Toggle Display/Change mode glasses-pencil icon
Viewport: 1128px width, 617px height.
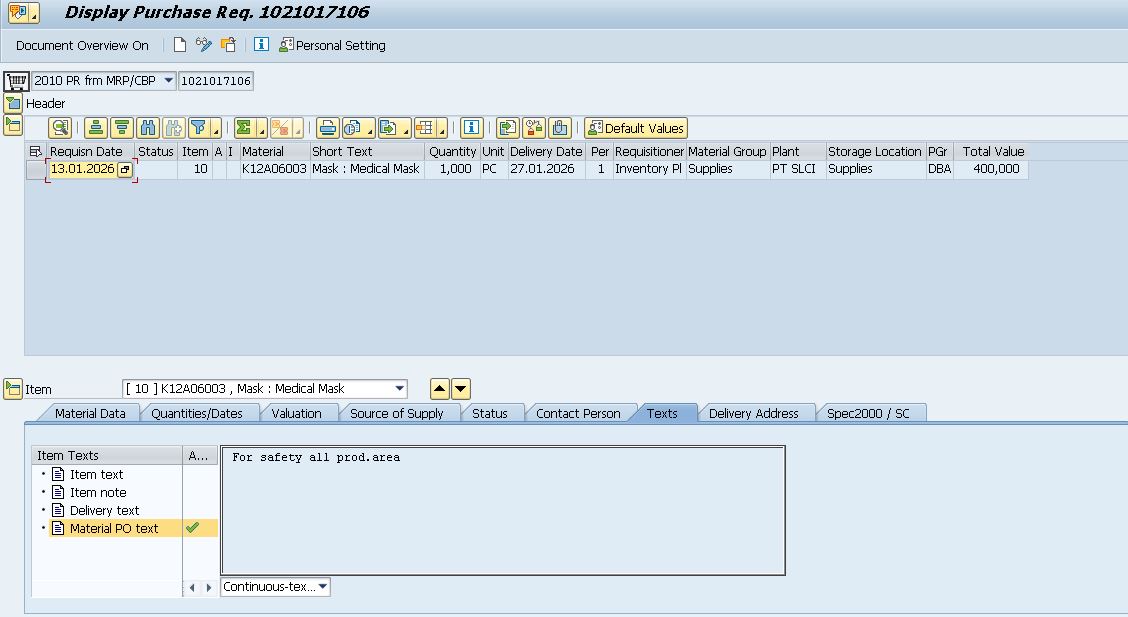(204, 45)
